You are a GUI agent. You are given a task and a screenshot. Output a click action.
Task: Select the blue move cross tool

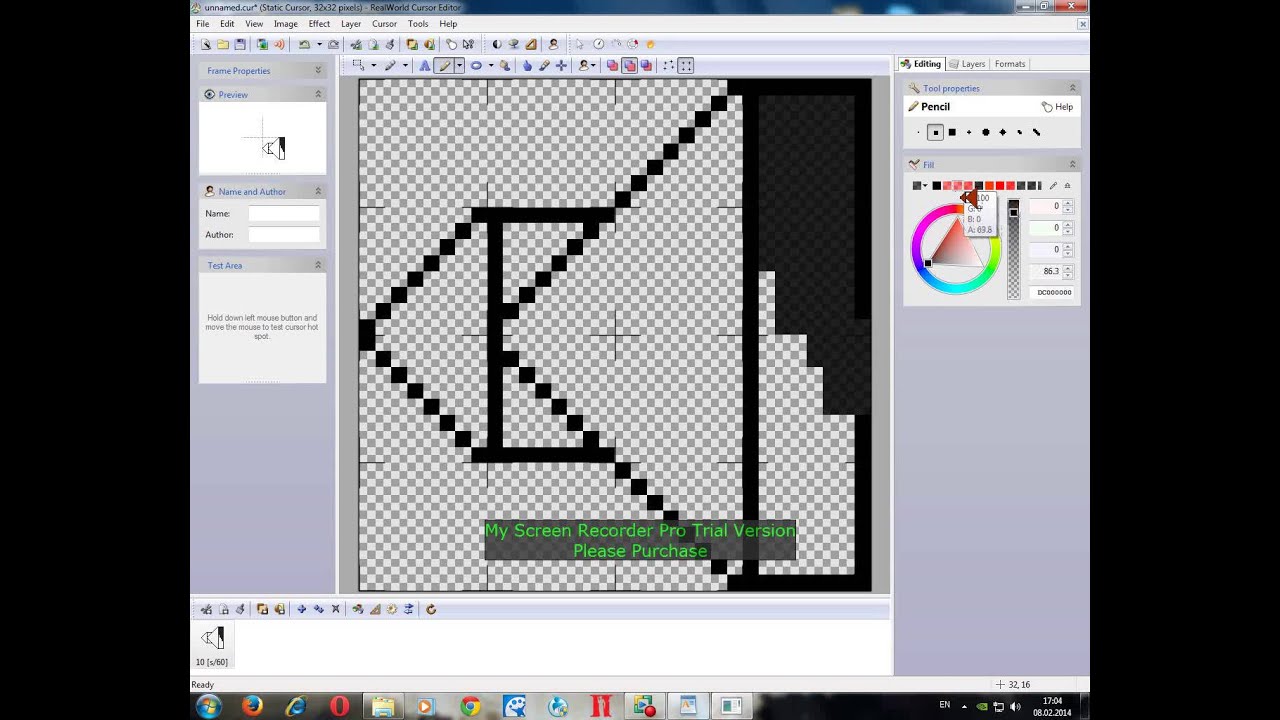(x=561, y=65)
